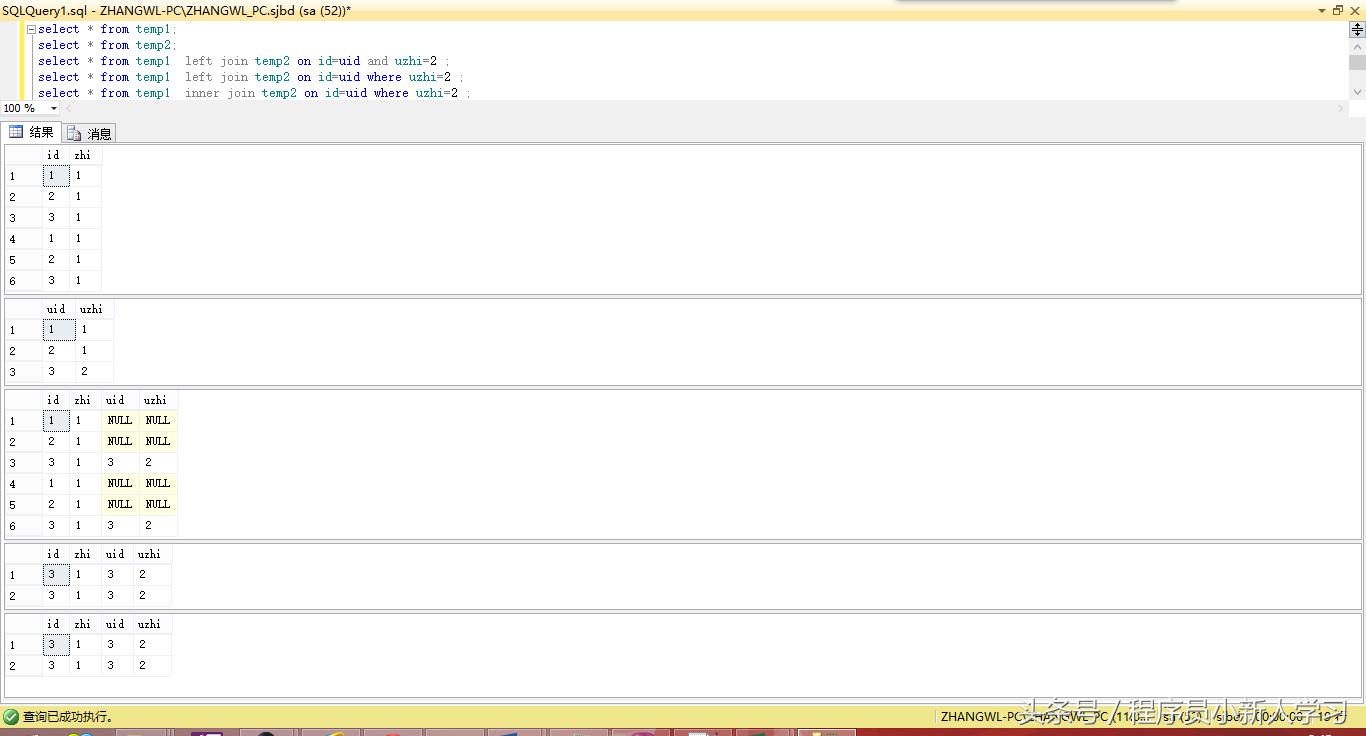Click a NULL cell in the third result grid
The height and width of the screenshot is (736, 1366).
(119, 420)
